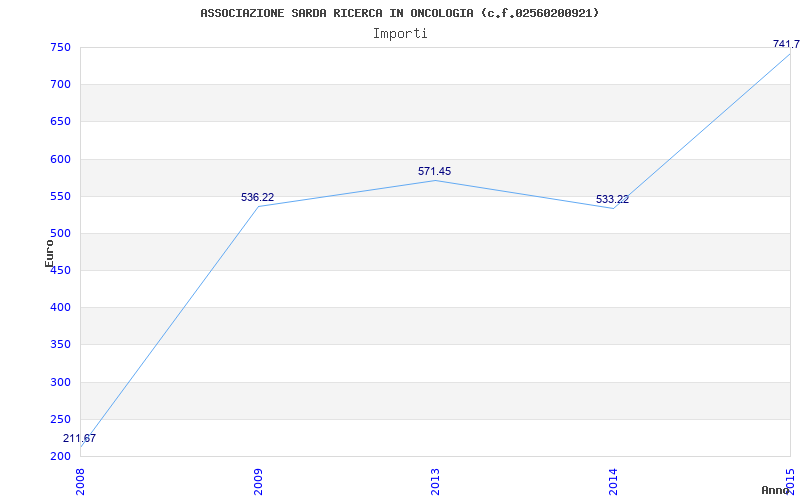
Task: Click the 650 y-axis tick label
Action: coord(60,122)
